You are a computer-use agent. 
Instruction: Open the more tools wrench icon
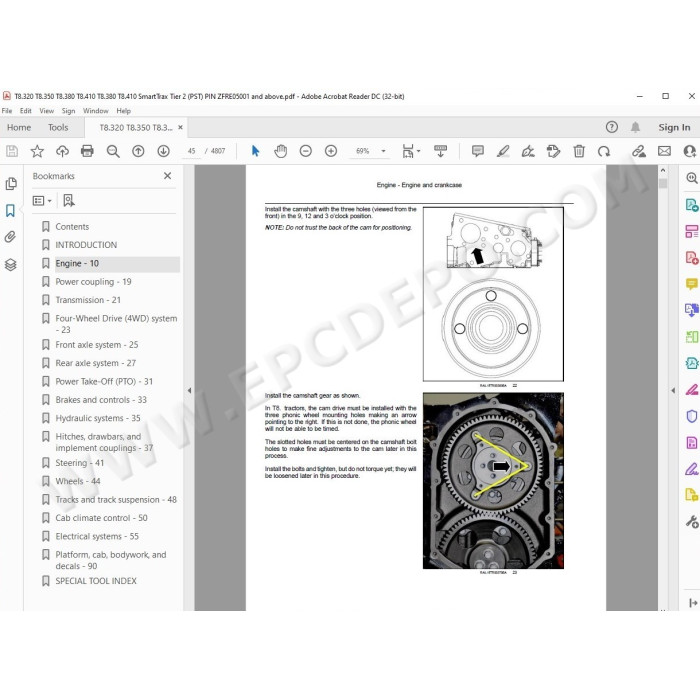[692, 521]
